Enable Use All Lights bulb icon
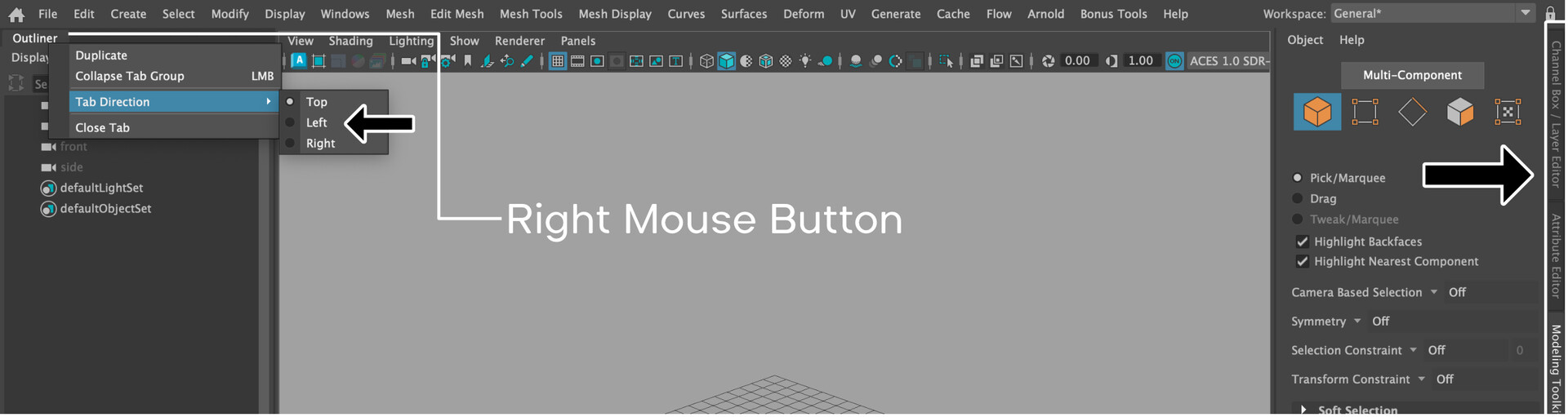The width and height of the screenshot is (1568, 417). coord(805,61)
